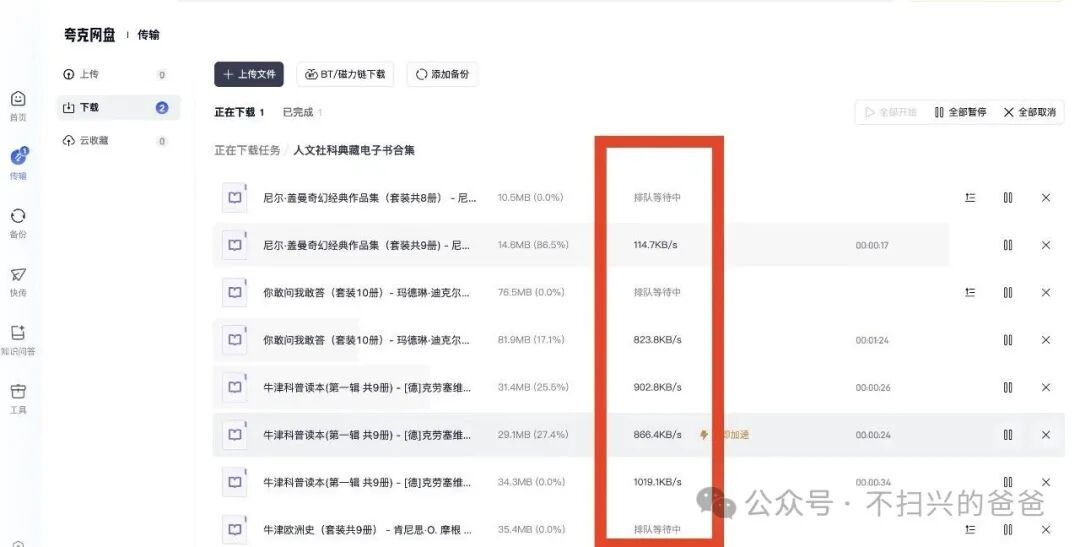Pause the 823.8KB/s download task
Viewport: 1080px width, 547px height.
[1008, 340]
